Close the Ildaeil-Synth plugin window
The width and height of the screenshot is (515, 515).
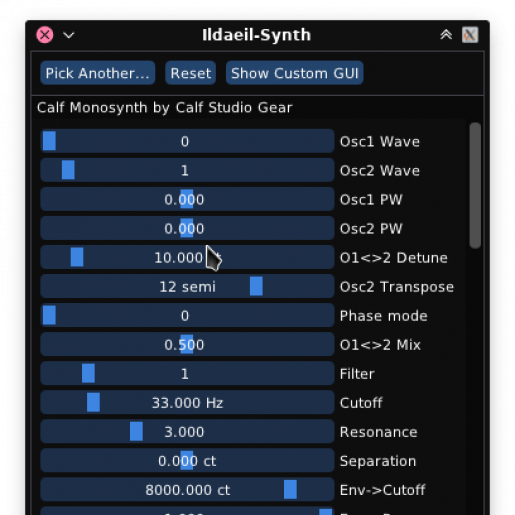45,35
